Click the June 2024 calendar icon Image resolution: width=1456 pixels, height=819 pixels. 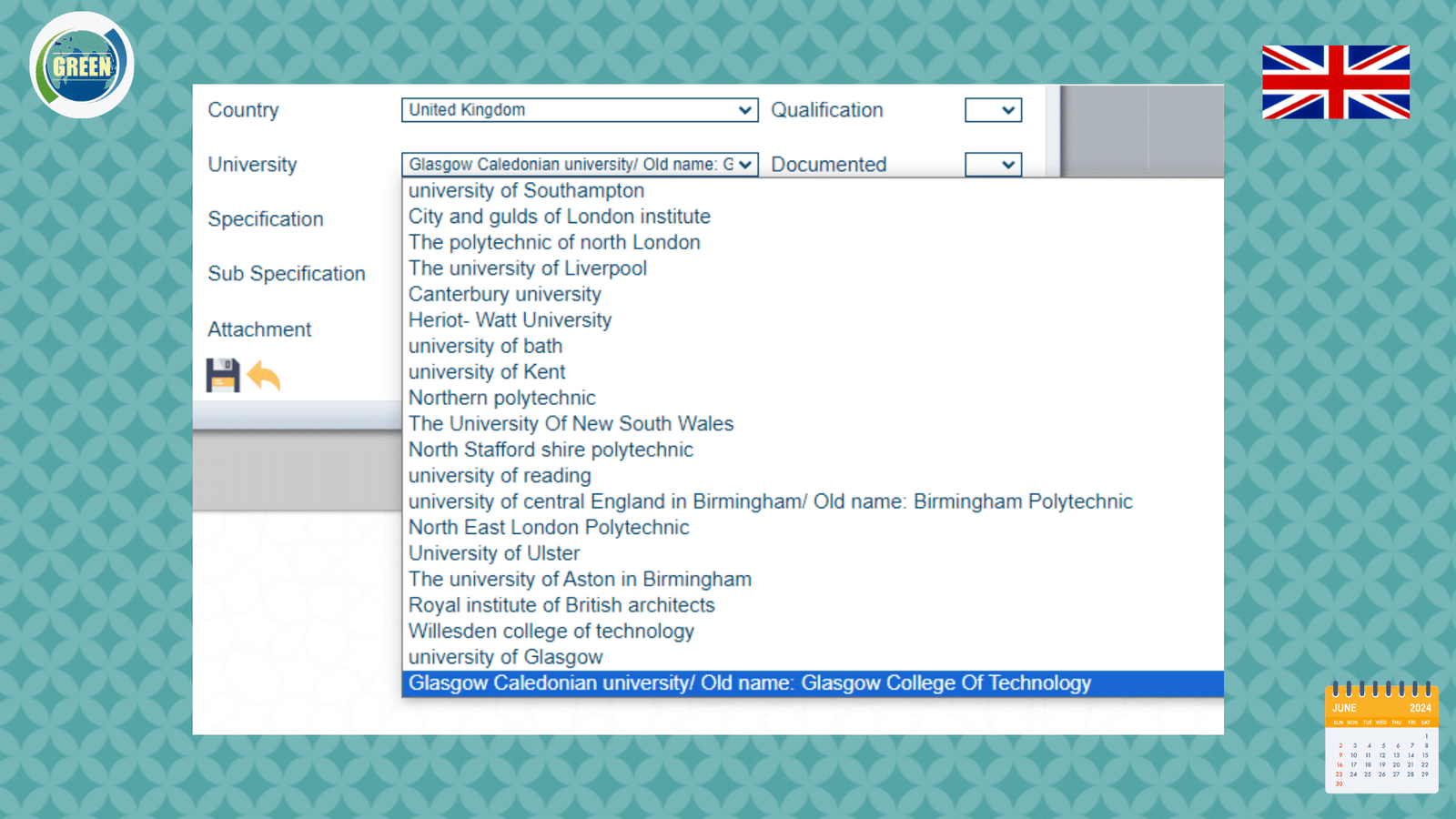(x=1381, y=737)
